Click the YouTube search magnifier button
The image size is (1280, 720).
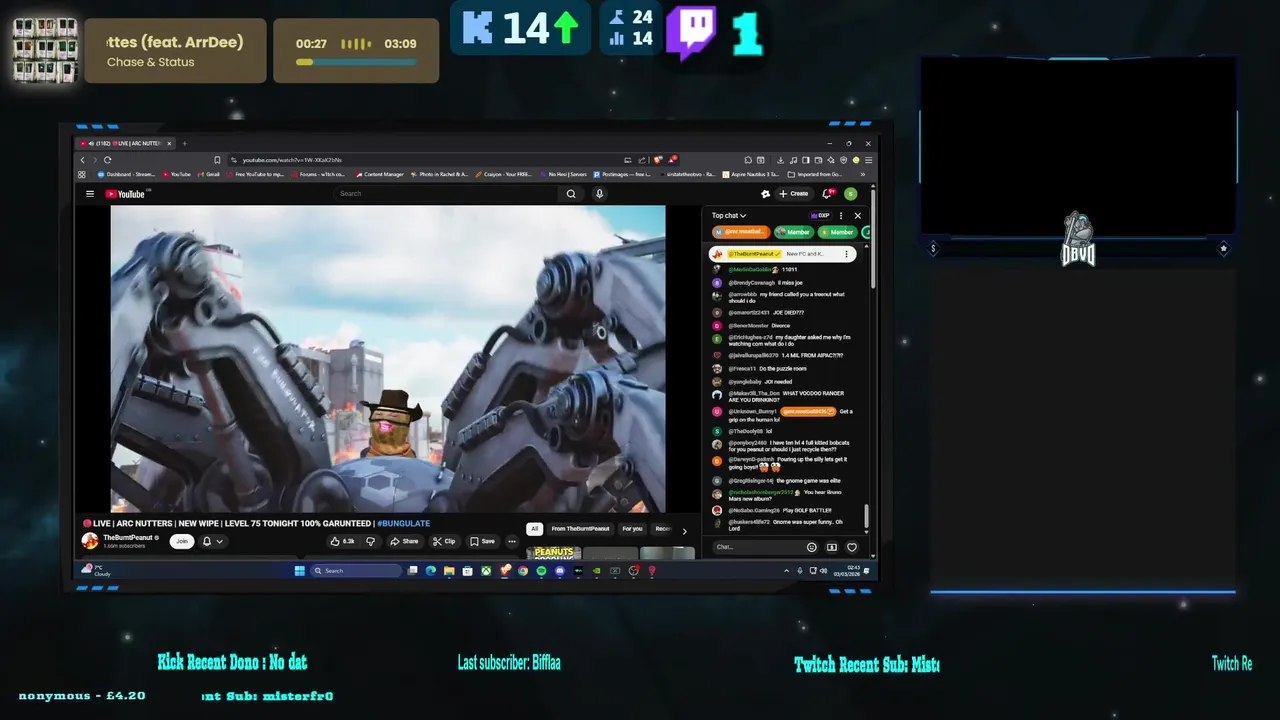pyautogui.click(x=571, y=194)
